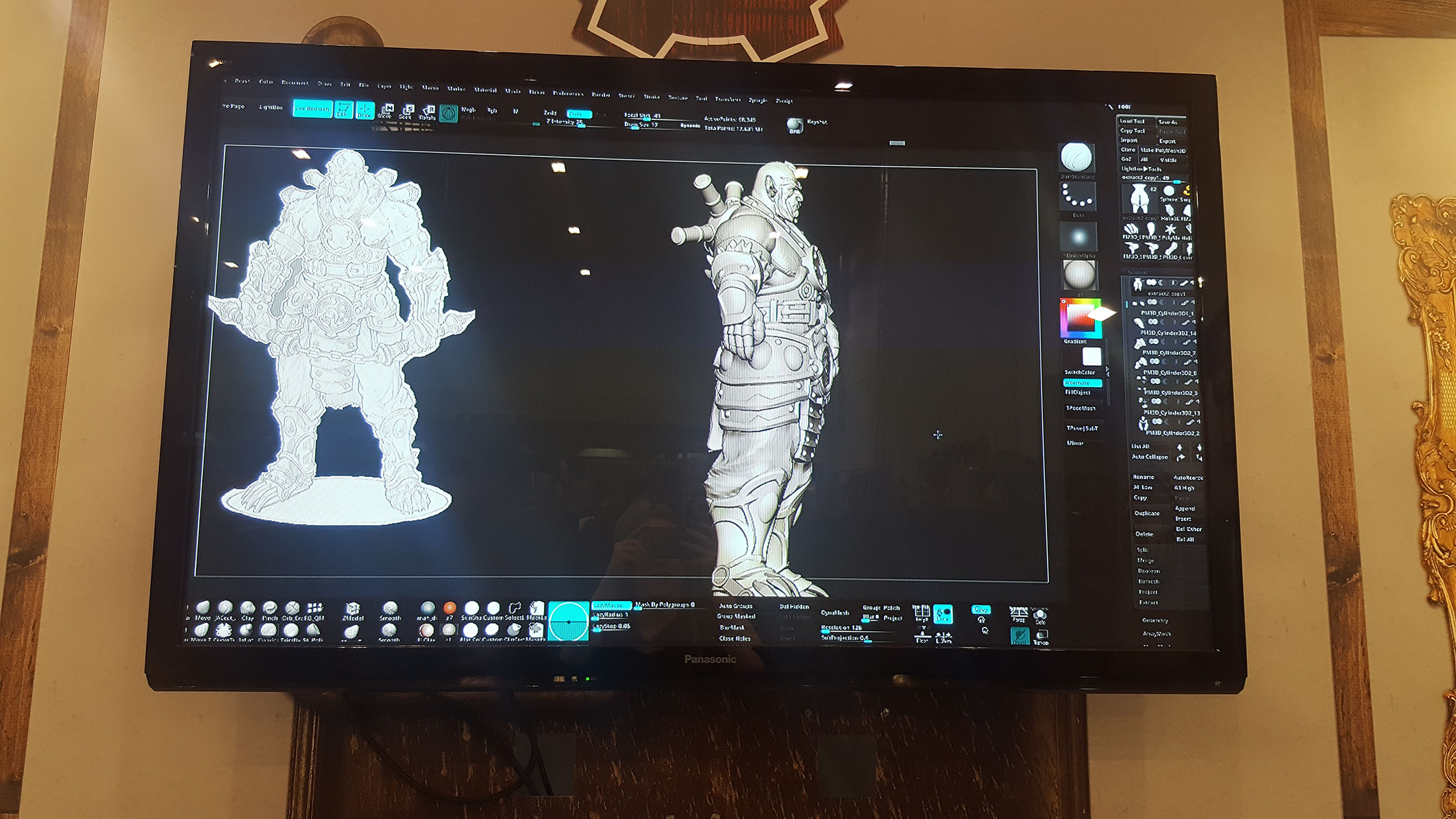The height and width of the screenshot is (819, 1456).
Task: Click the Auto Groups button
Action: pos(736,606)
